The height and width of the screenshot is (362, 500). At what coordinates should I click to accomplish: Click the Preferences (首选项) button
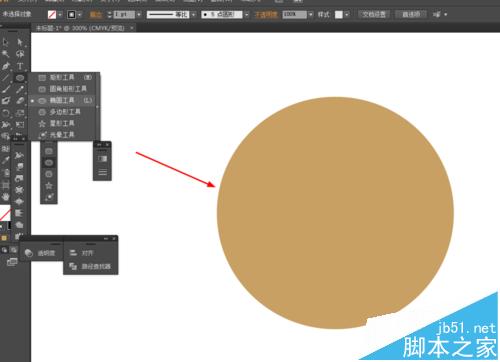pos(411,14)
